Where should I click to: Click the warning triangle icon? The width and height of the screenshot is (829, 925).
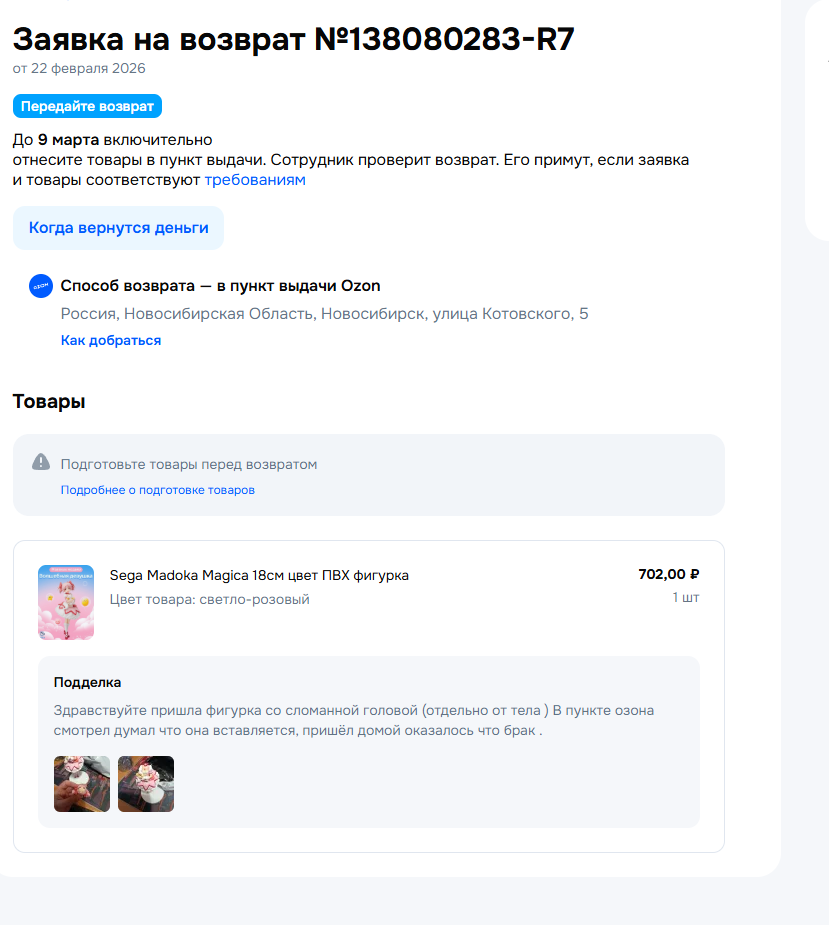[x=41, y=462]
